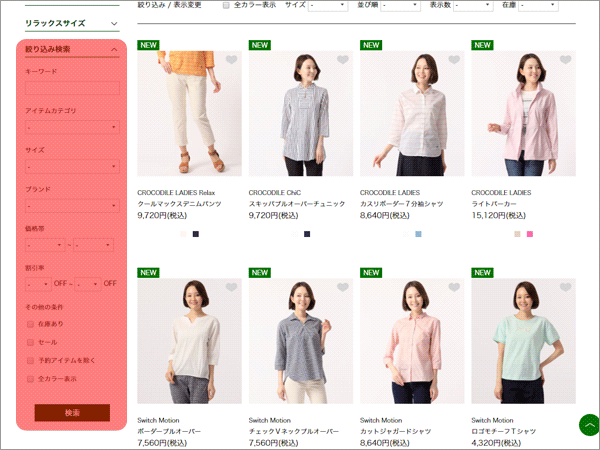Select navy color swatch for スキッパプルオーバーチュニック
Viewport: 600px width, 450px height.
tap(307, 234)
